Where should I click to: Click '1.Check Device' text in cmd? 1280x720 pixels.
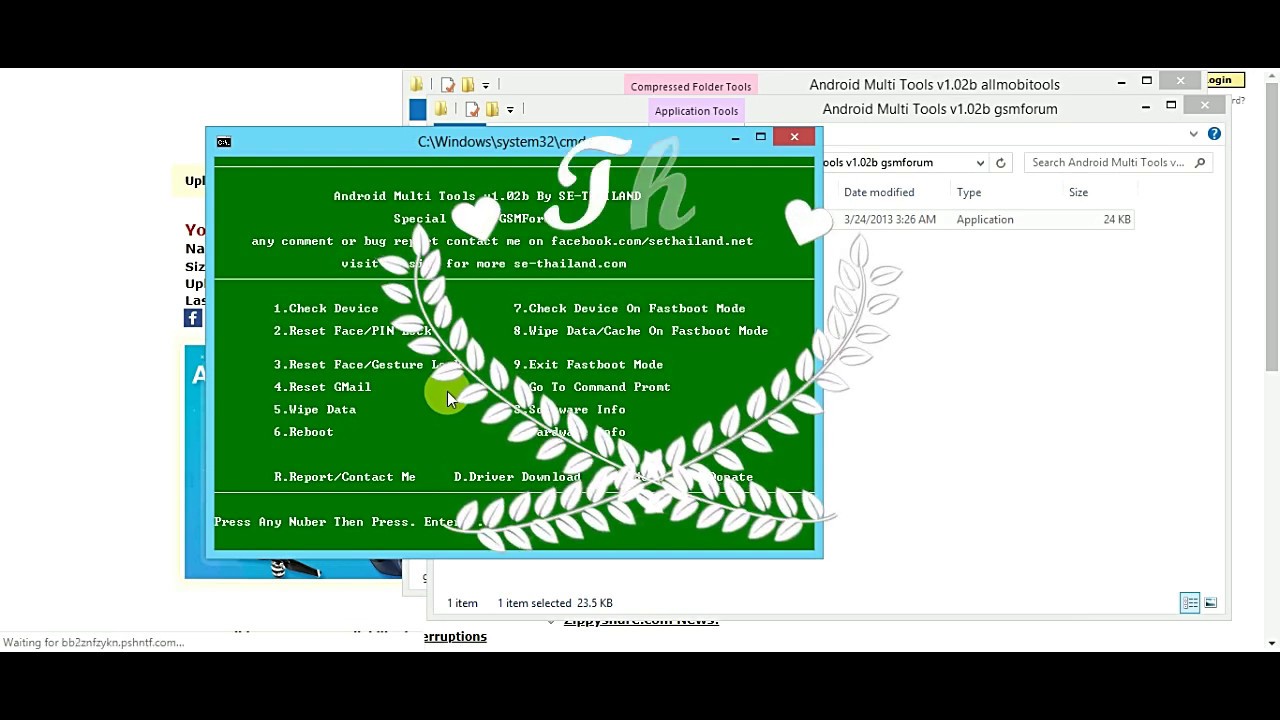[326, 309]
